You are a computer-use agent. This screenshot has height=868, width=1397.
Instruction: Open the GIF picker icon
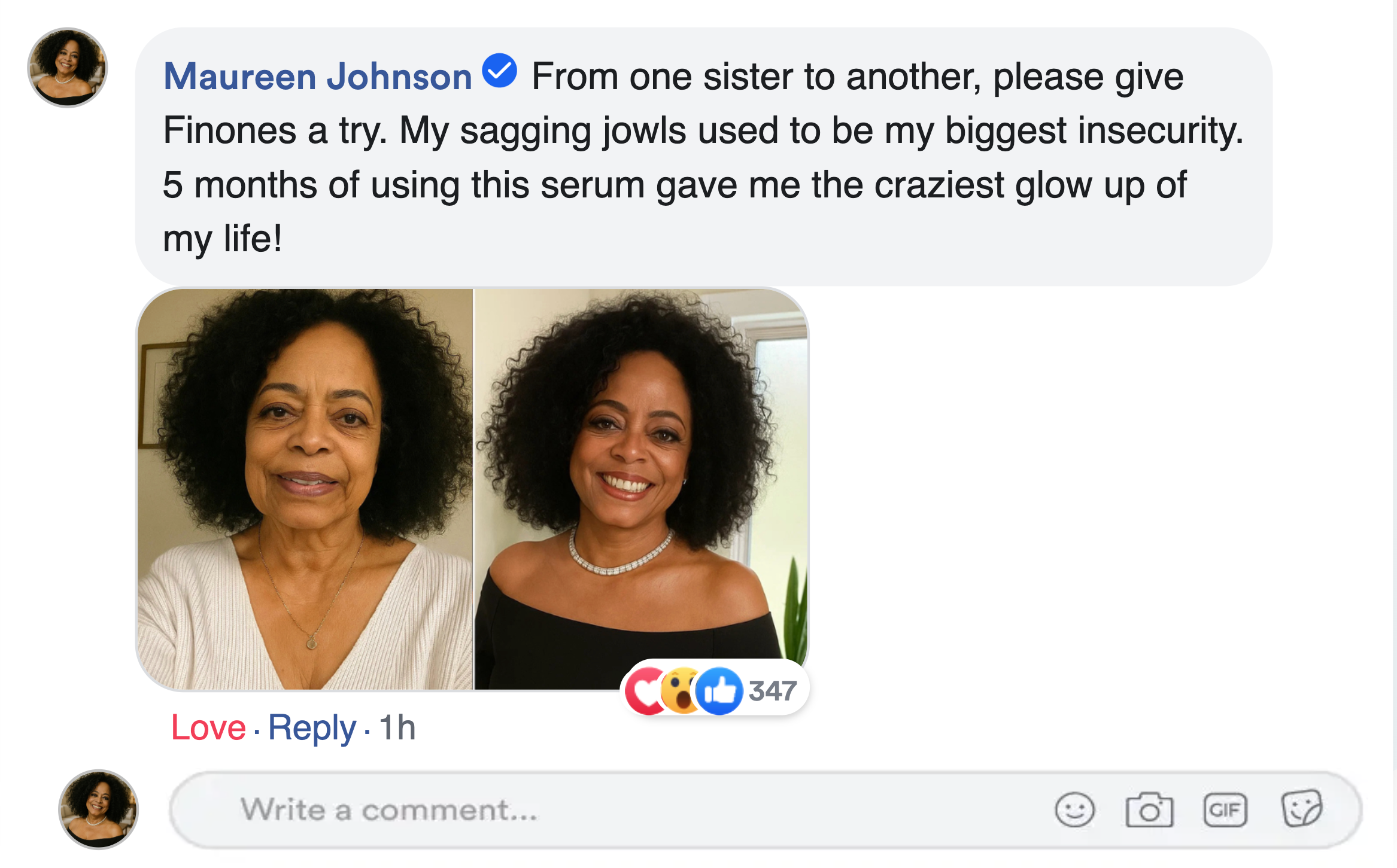pyautogui.click(x=1225, y=810)
